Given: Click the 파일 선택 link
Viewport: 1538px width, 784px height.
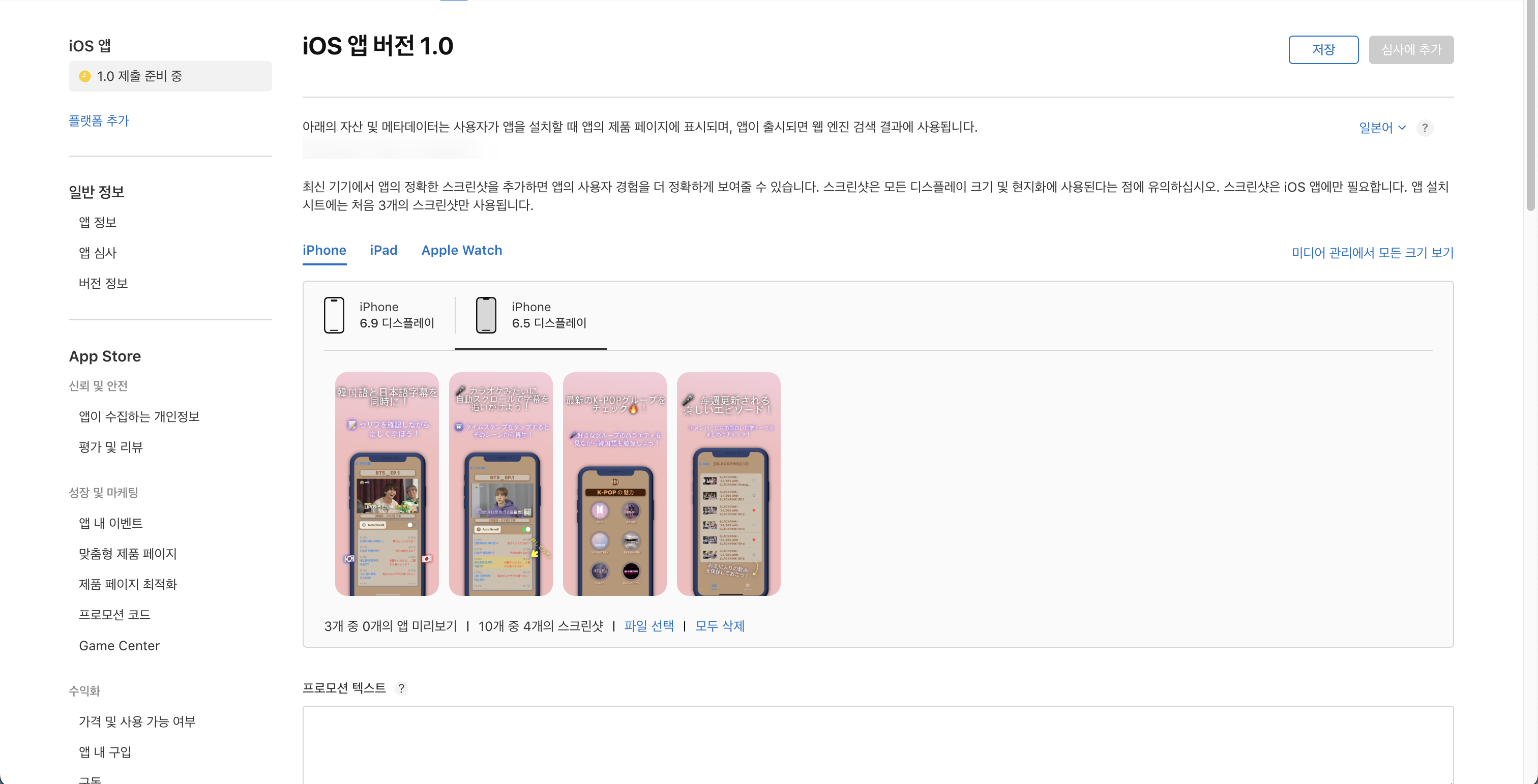Looking at the screenshot, I should [648, 626].
